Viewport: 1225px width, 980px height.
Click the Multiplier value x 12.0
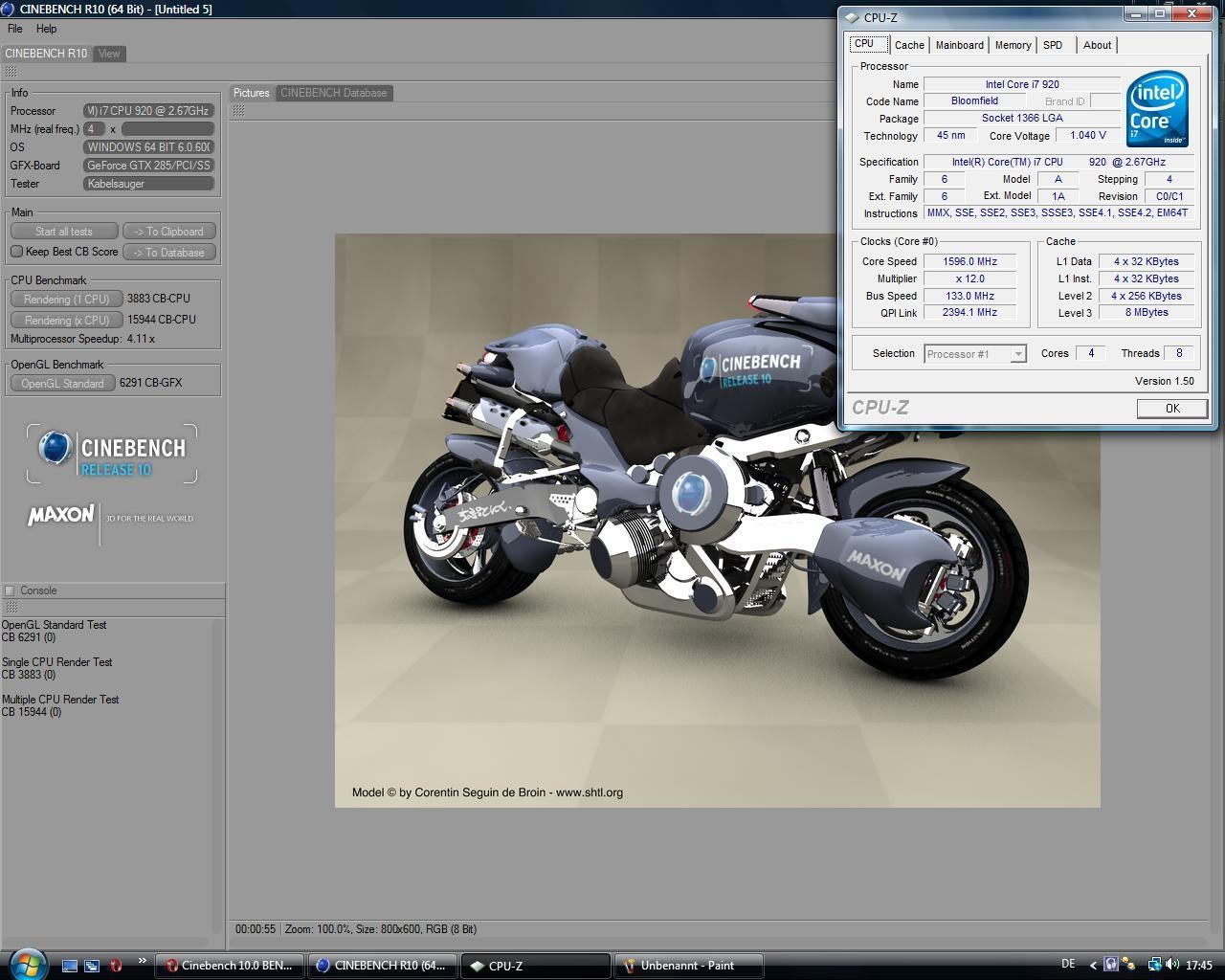click(x=970, y=278)
